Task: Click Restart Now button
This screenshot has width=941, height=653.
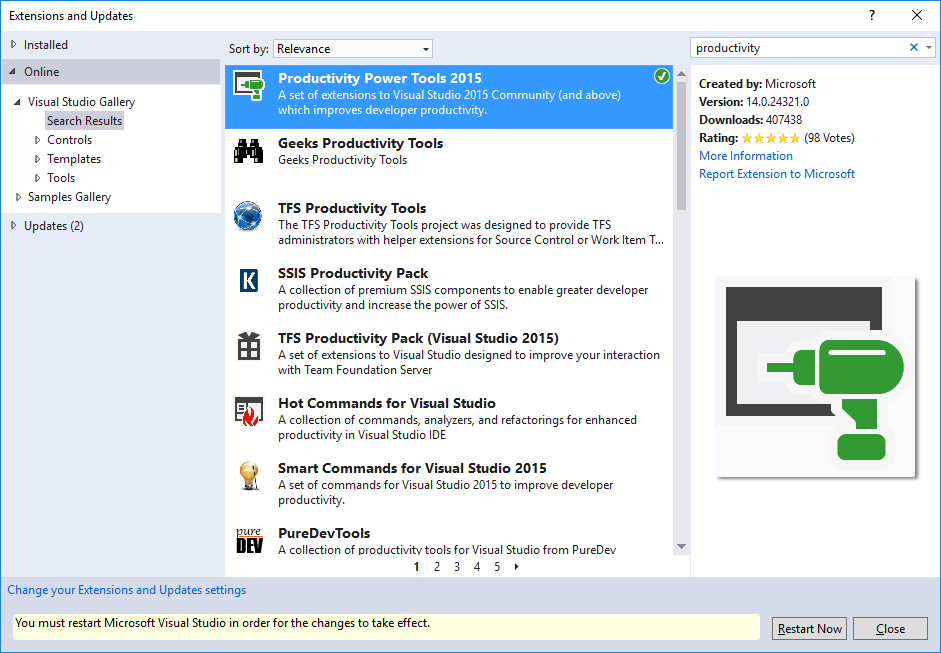Action: [809, 628]
